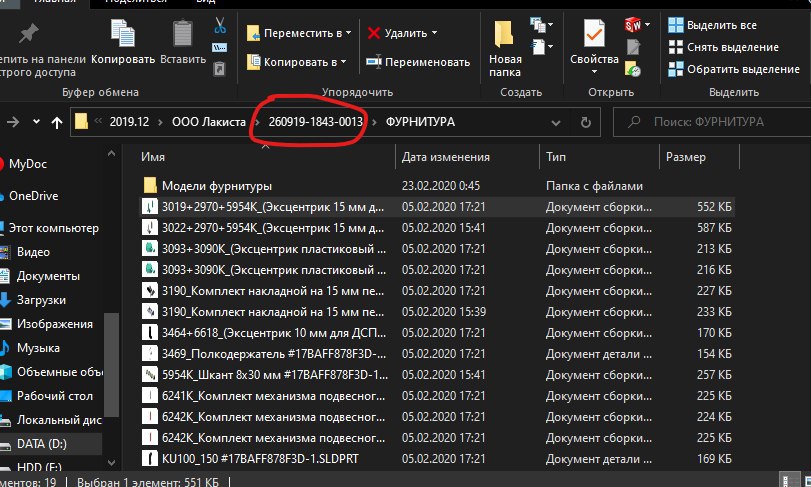811x487 pixels.
Task: Select MyDoc in the navigation pane
Action: (x=28, y=164)
